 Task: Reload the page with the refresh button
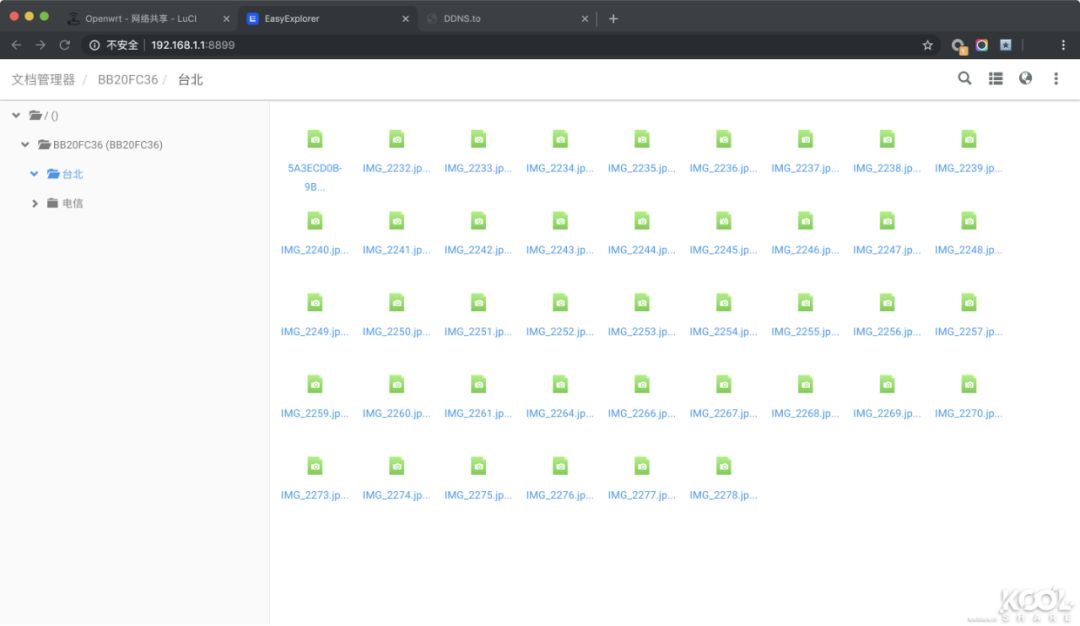click(x=65, y=45)
